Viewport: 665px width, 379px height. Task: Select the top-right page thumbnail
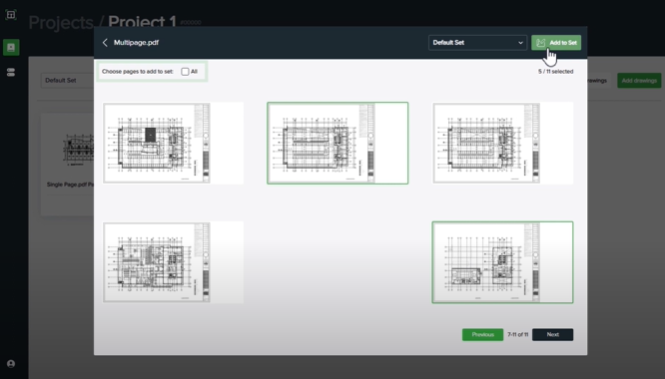pyautogui.click(x=503, y=143)
